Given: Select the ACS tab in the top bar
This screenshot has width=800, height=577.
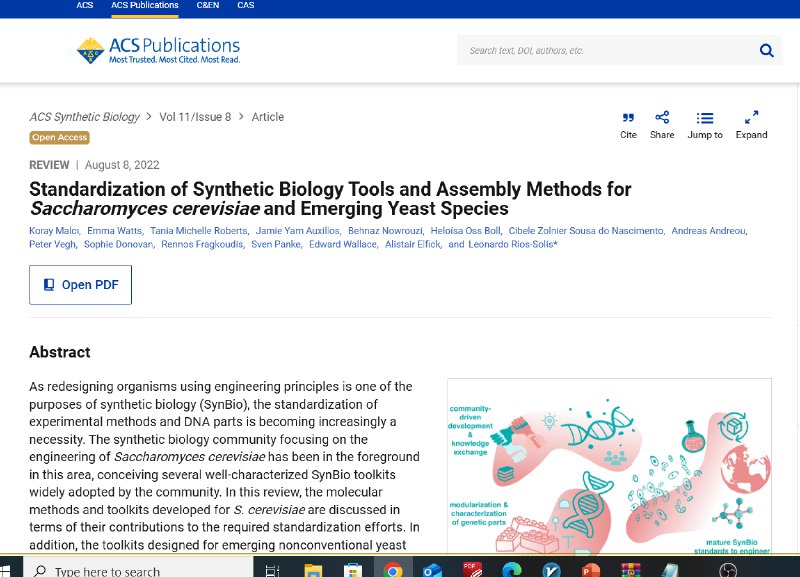Looking at the screenshot, I should pyautogui.click(x=85, y=5).
